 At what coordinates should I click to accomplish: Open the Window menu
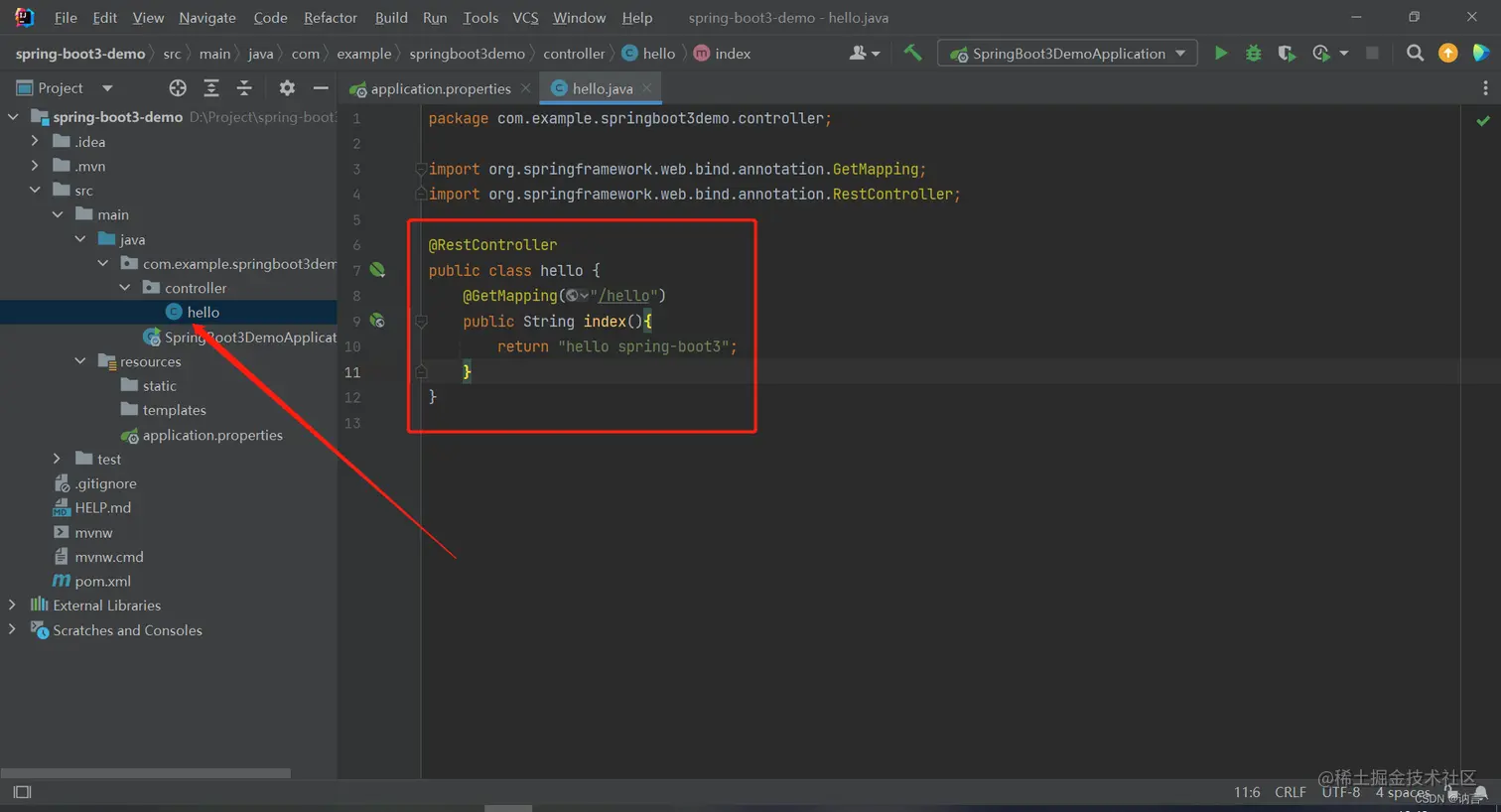[579, 18]
